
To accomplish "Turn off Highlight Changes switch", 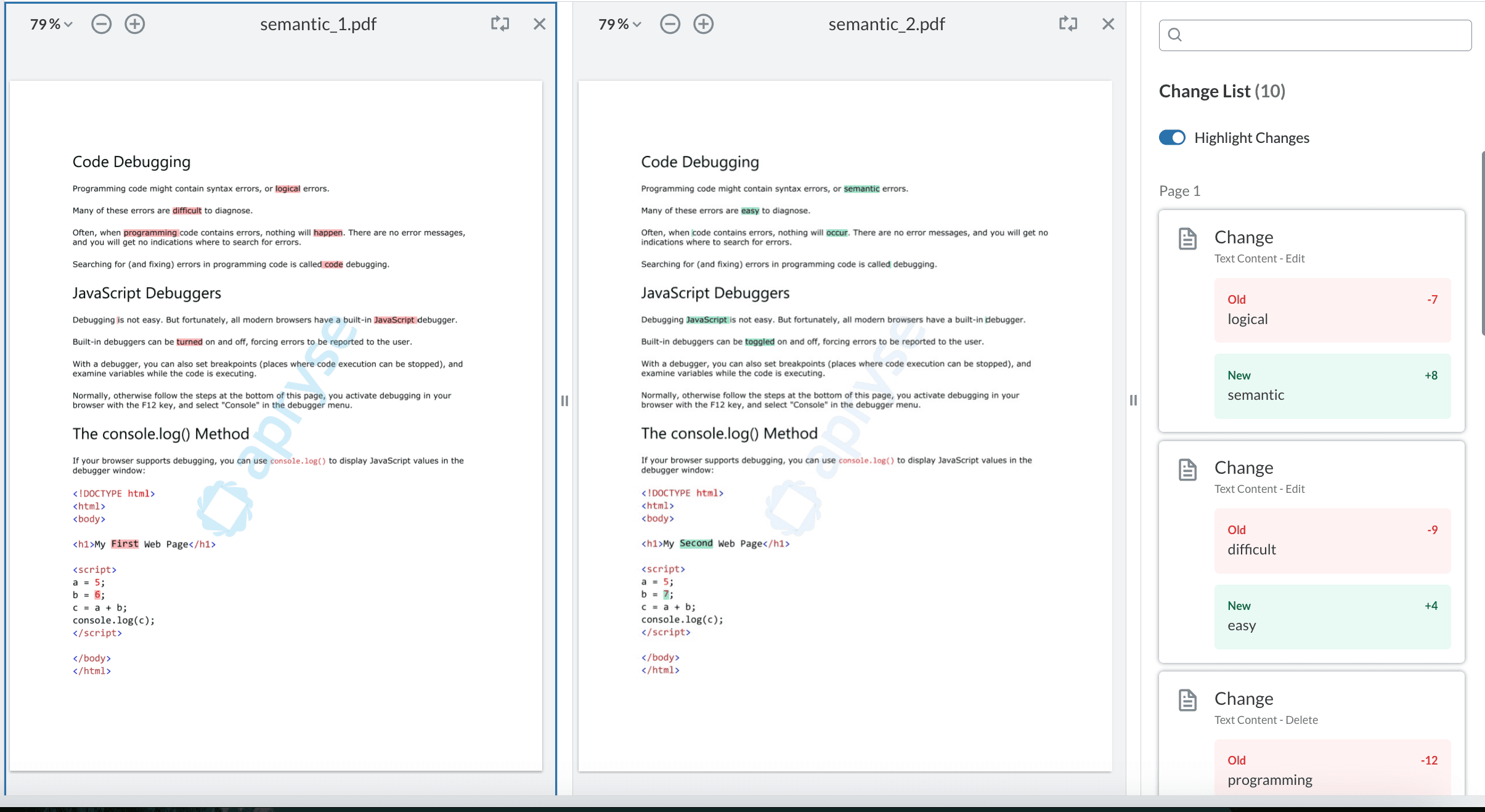I will coord(1172,137).
